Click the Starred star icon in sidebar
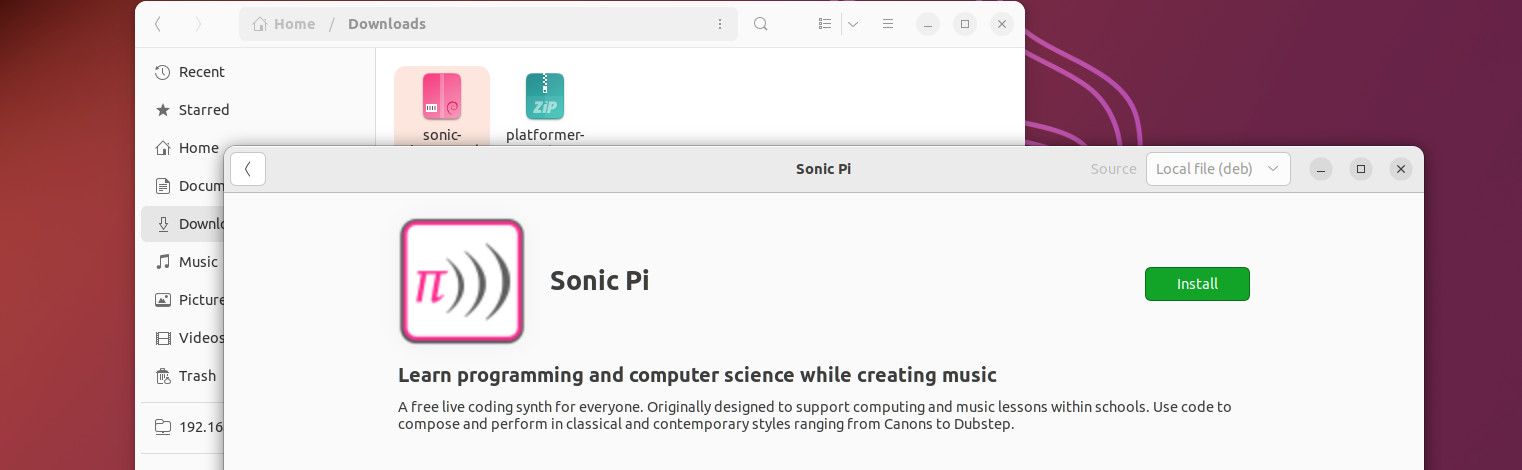The width and height of the screenshot is (1522, 470). (x=162, y=110)
